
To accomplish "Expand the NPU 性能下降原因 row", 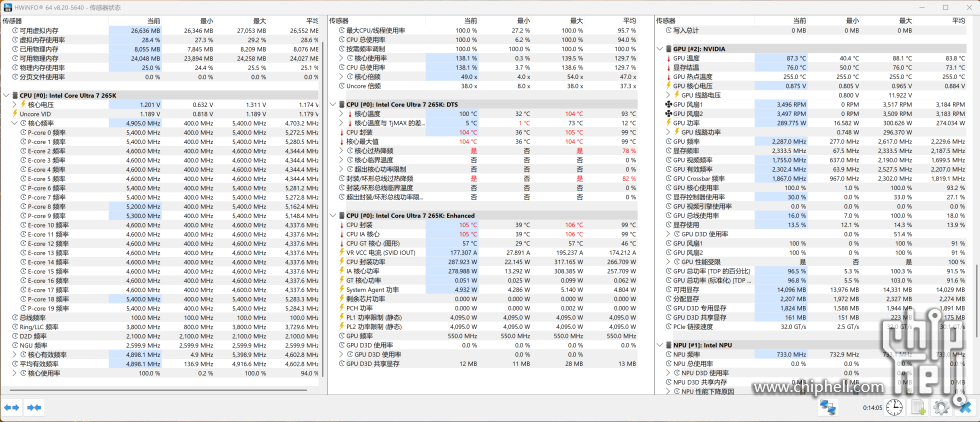I will tap(668, 391).
